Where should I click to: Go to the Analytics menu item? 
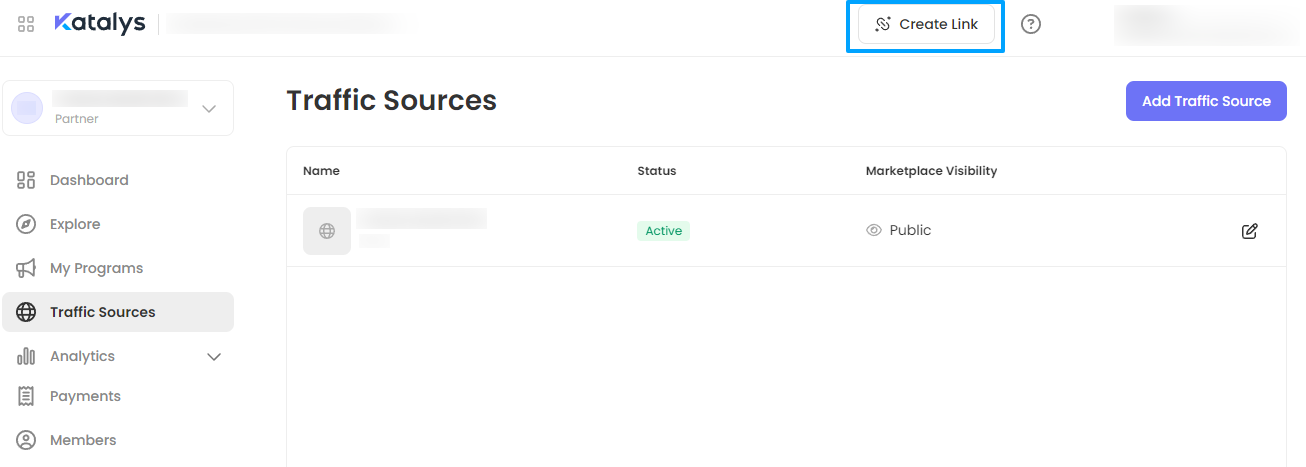pyautogui.click(x=83, y=356)
